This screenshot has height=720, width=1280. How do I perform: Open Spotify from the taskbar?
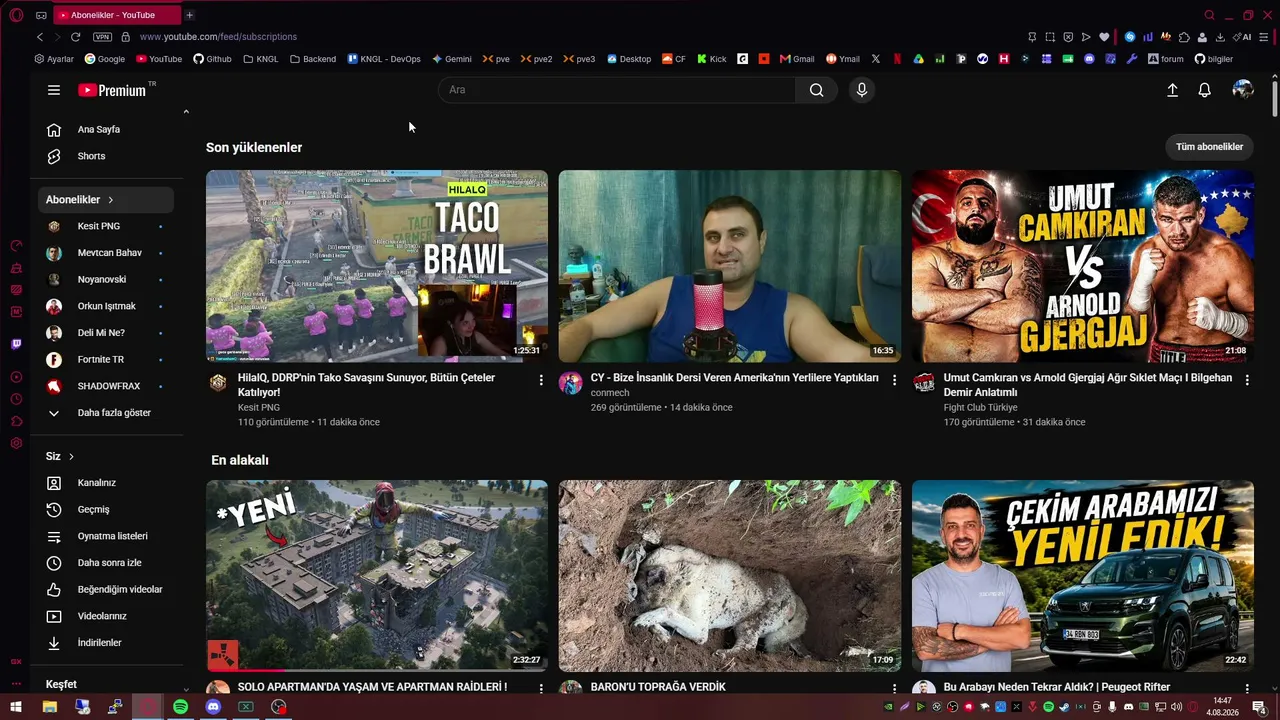pos(180,707)
